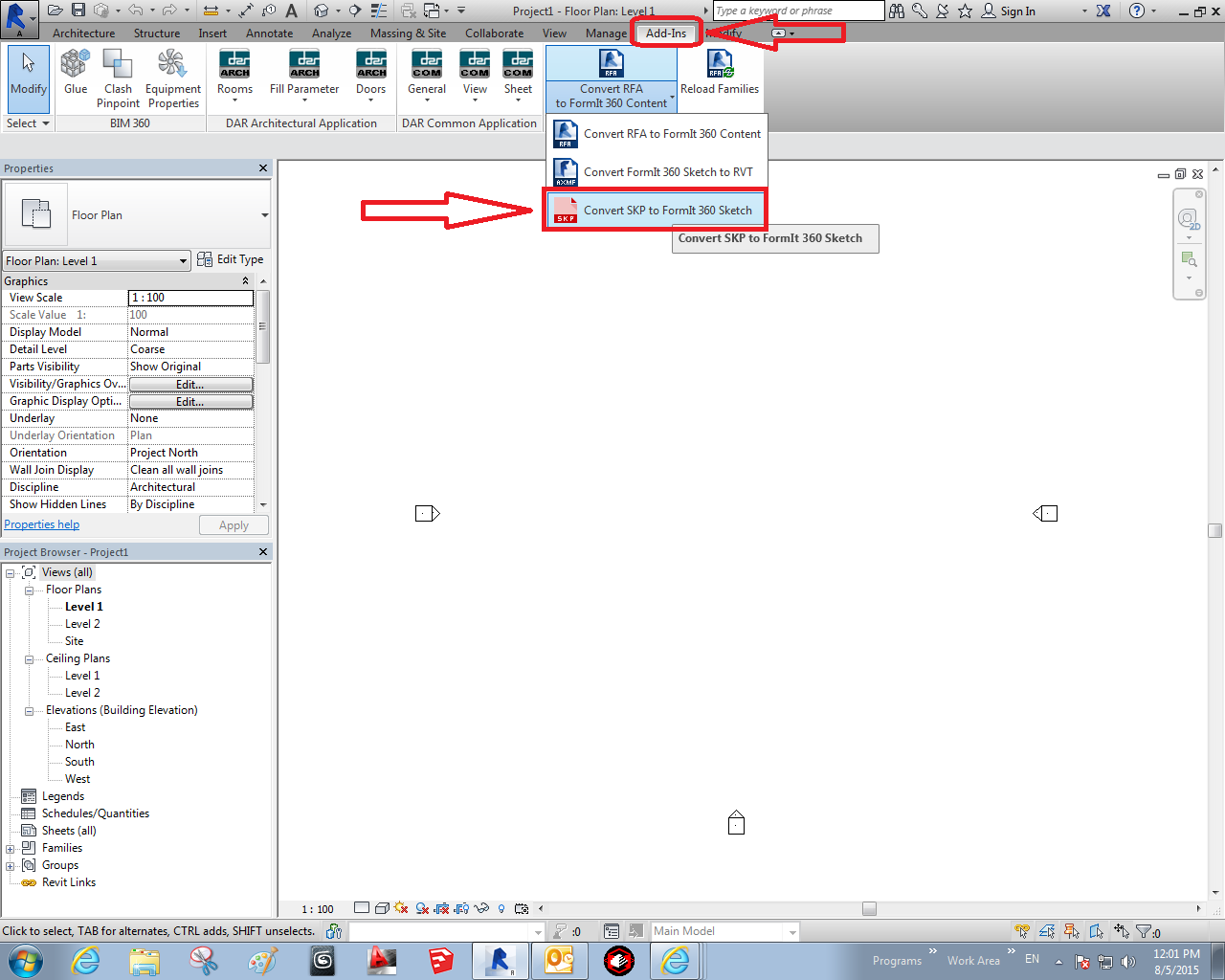
Task: Click the Edit Type button
Action: [231, 259]
